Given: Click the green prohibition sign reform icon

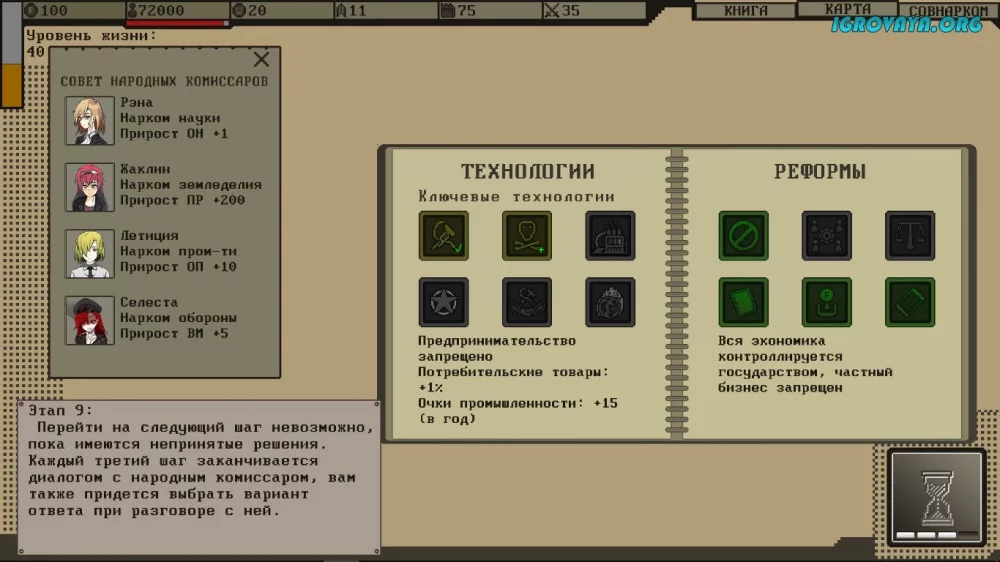Looking at the screenshot, I should point(743,236).
